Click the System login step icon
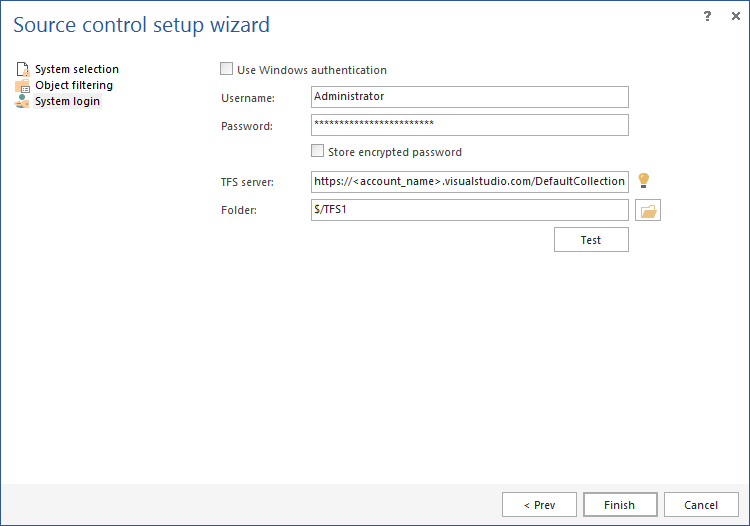Viewport: 750px width, 526px height. click(23, 102)
